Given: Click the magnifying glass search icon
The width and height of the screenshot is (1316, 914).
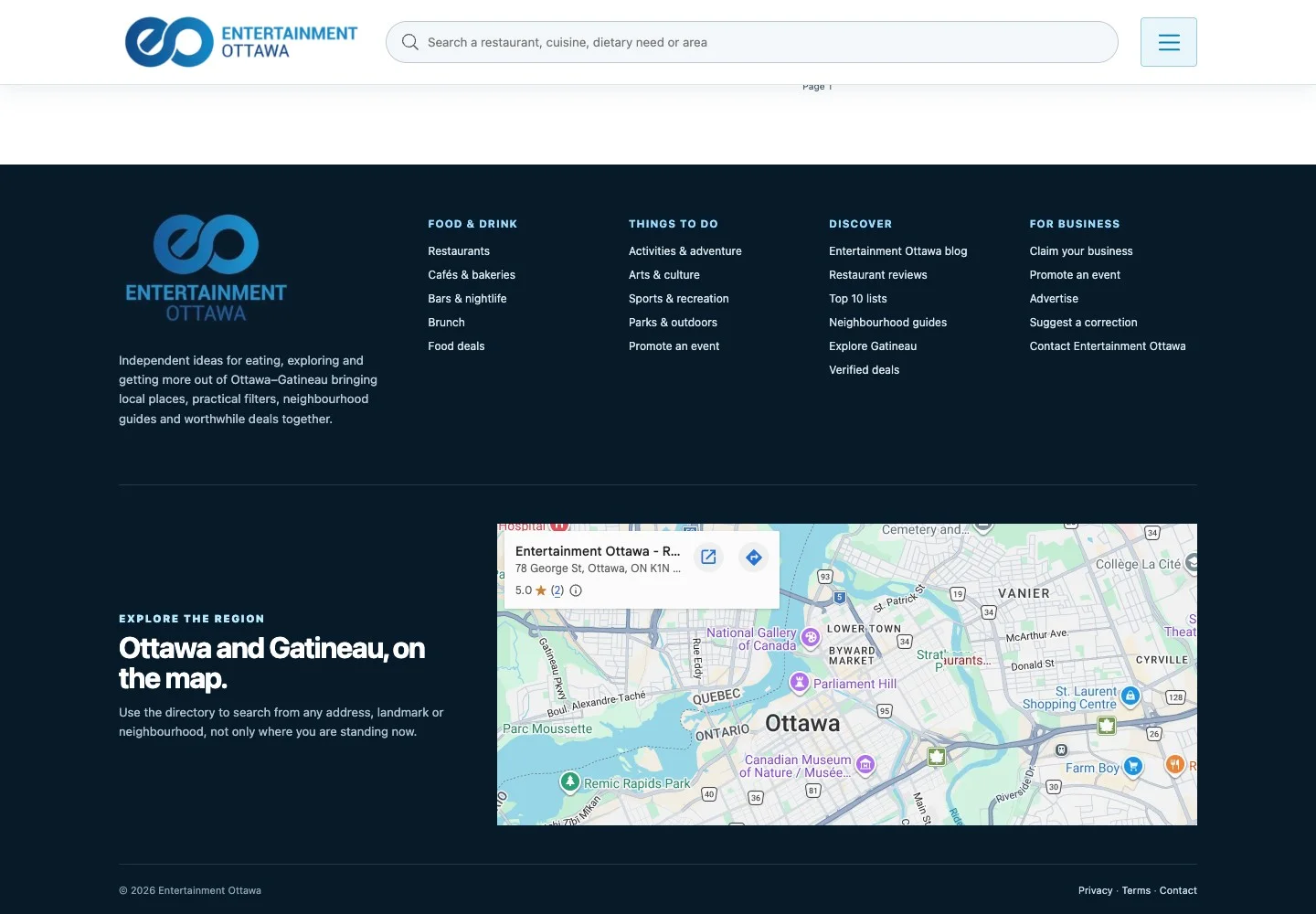Looking at the screenshot, I should tap(410, 42).
